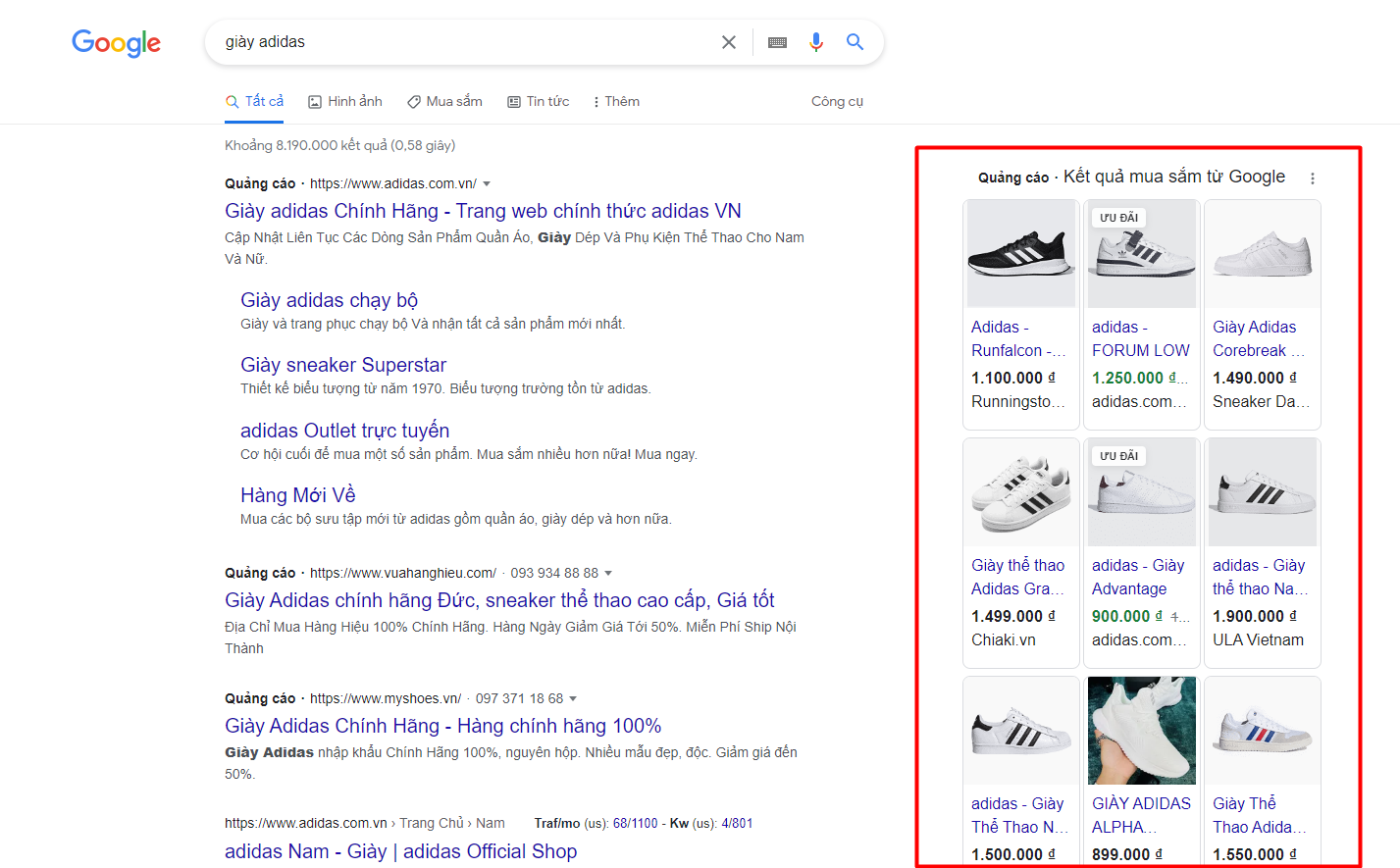Click the black Runfalcon shoe thumbnail

point(1021,254)
